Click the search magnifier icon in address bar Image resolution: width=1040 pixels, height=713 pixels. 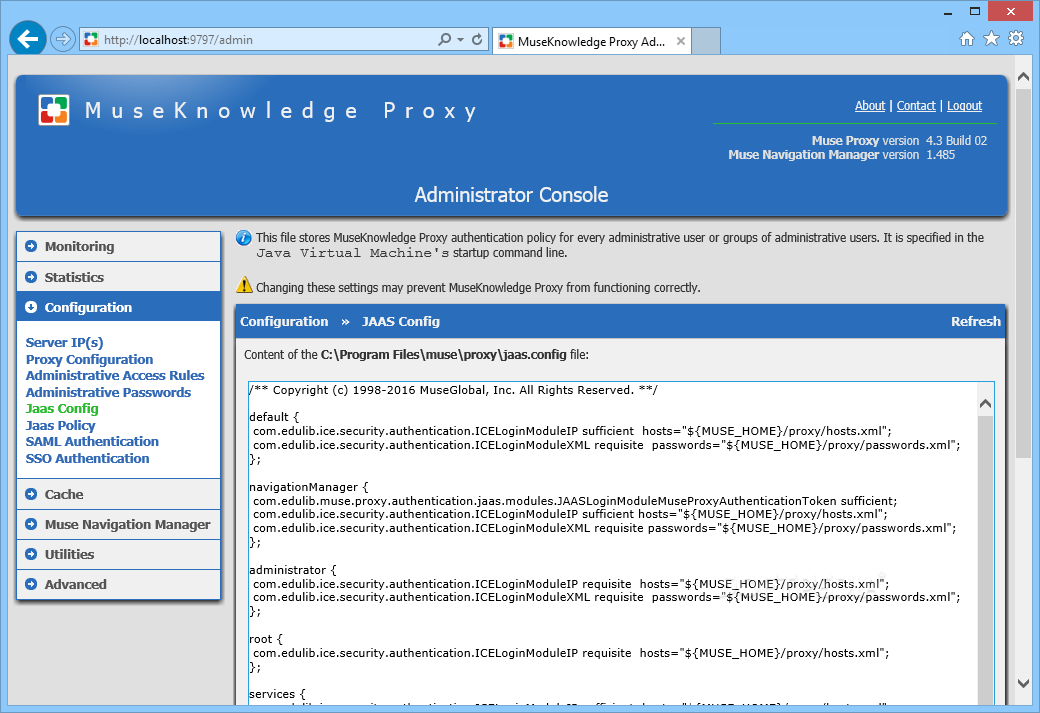point(444,39)
